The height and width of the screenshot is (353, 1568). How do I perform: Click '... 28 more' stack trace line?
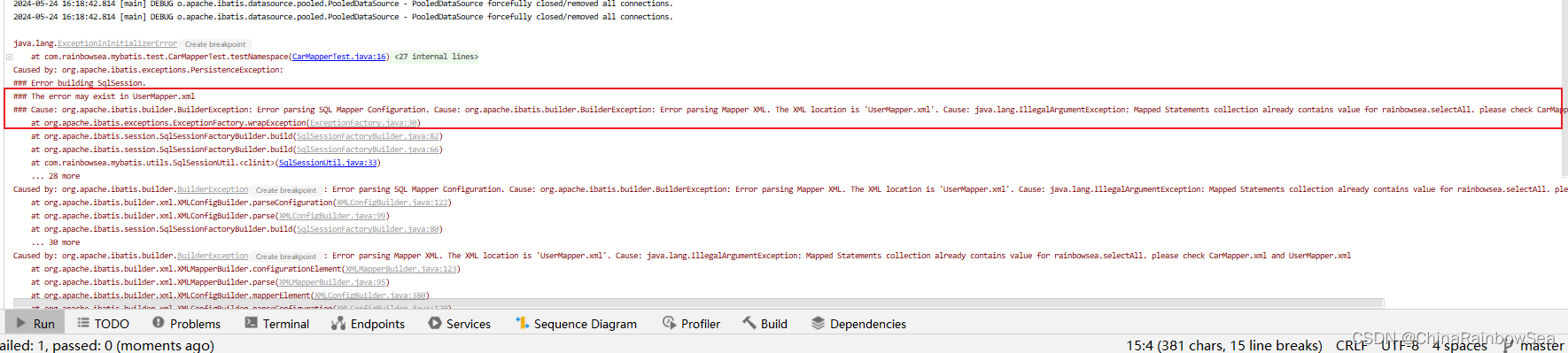click(x=55, y=176)
